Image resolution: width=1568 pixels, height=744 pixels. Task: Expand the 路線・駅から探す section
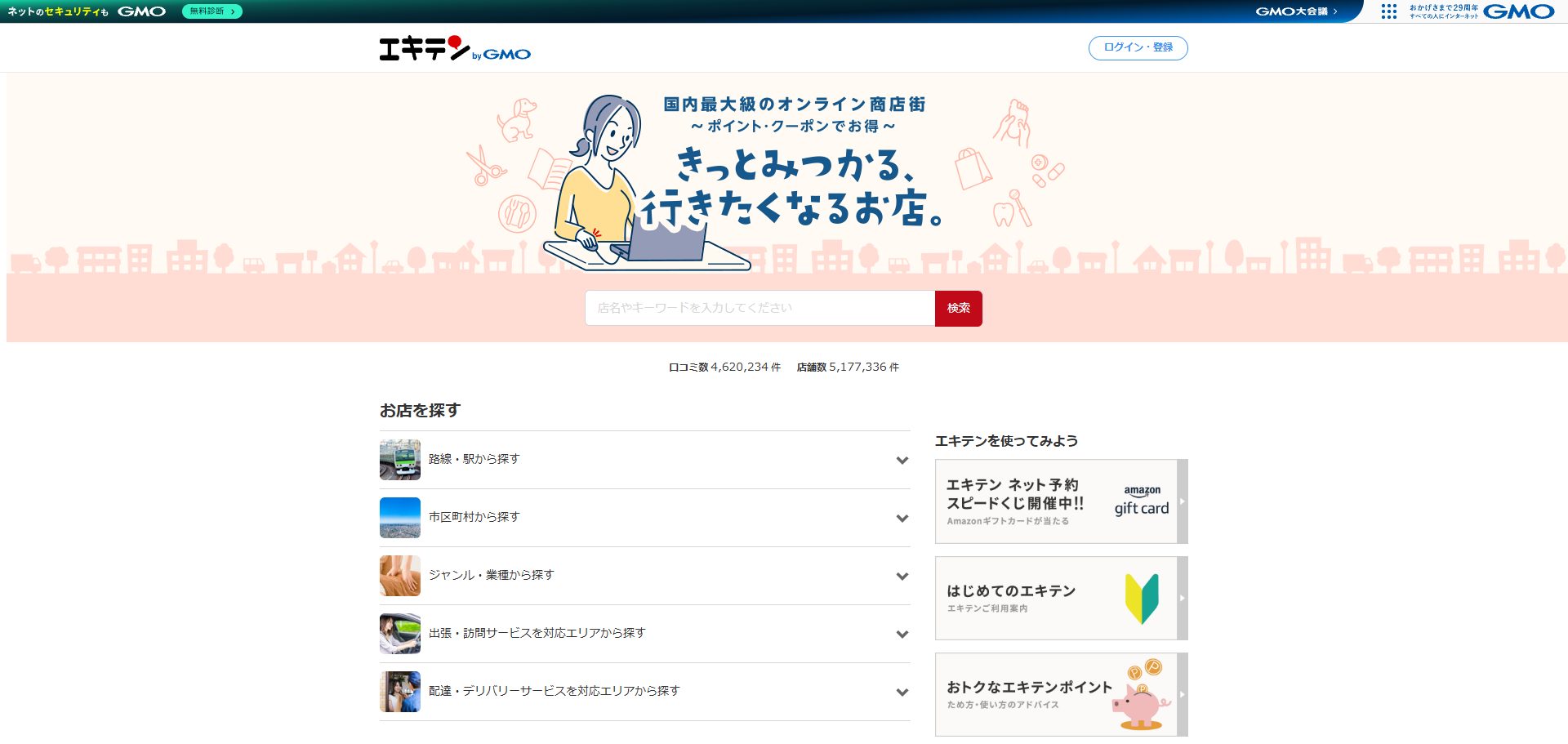[901, 459]
